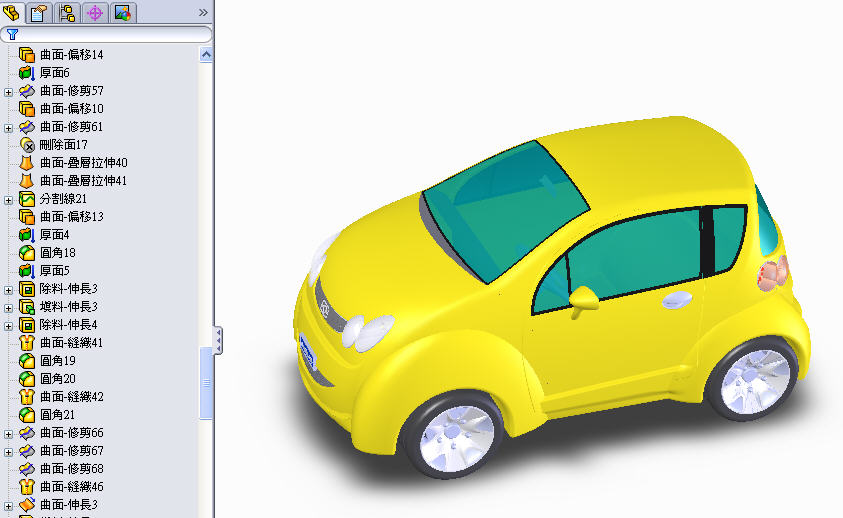Select the 曲面-修剪68 feature name
Viewport: 843px width, 518px height.
[72, 469]
